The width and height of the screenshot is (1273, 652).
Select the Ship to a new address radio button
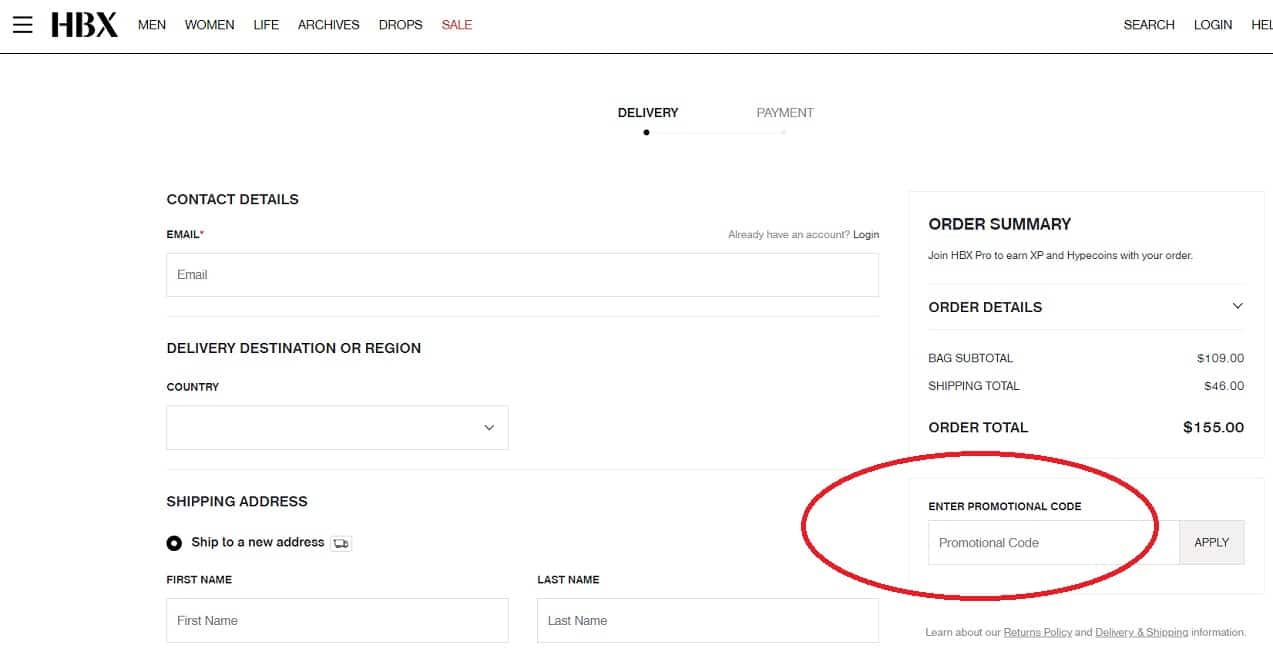coord(172,542)
